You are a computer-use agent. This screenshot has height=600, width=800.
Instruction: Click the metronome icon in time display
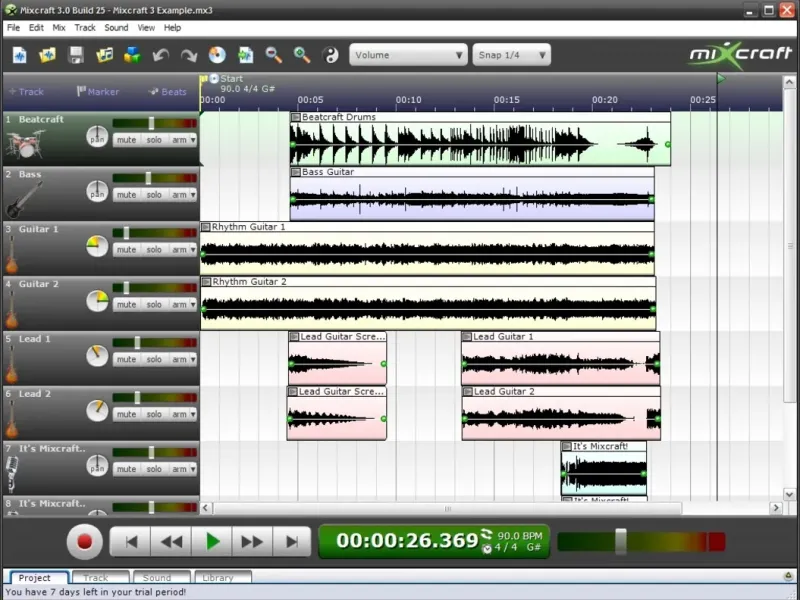pyautogui.click(x=487, y=548)
